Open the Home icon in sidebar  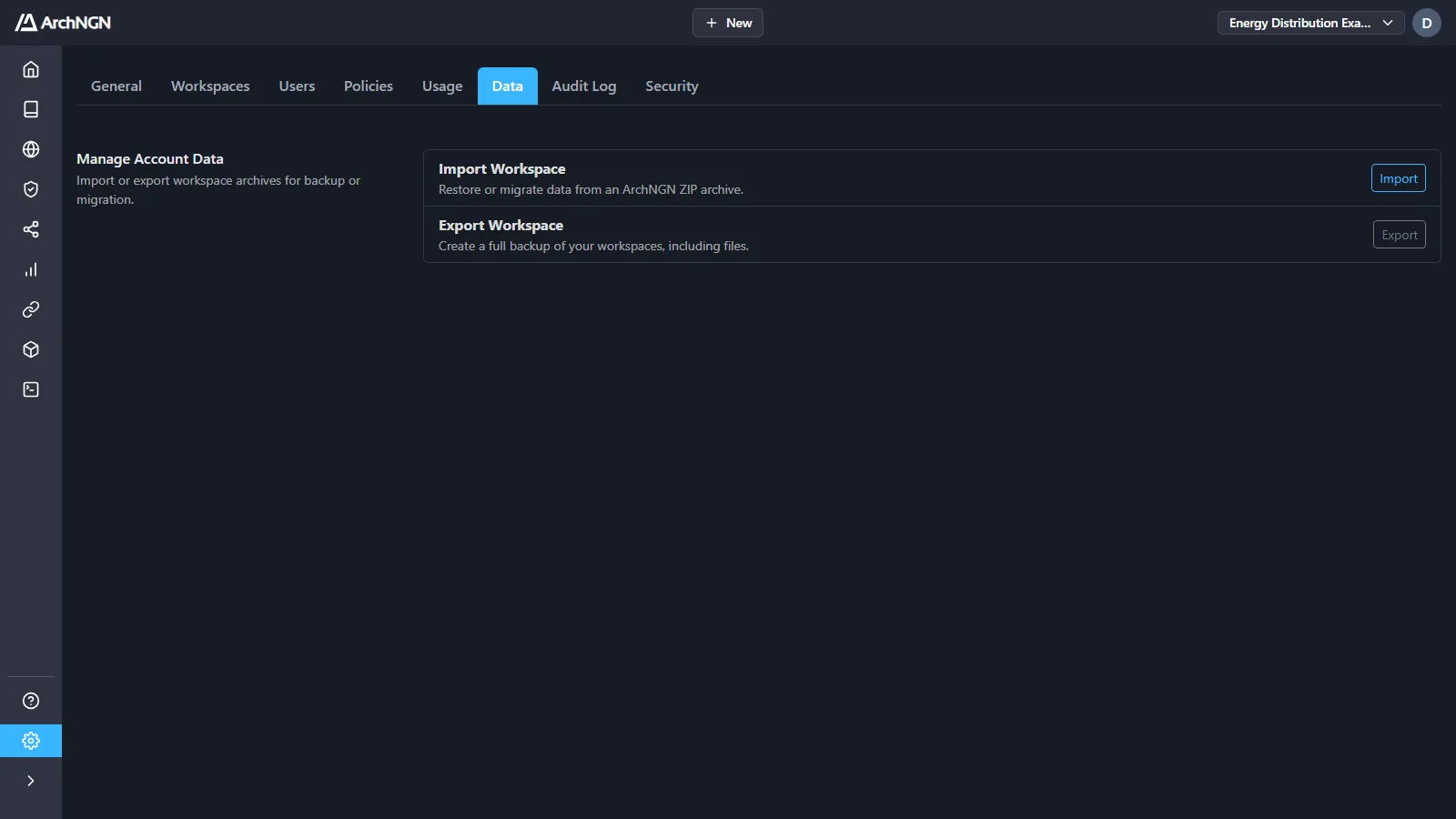[x=31, y=69]
